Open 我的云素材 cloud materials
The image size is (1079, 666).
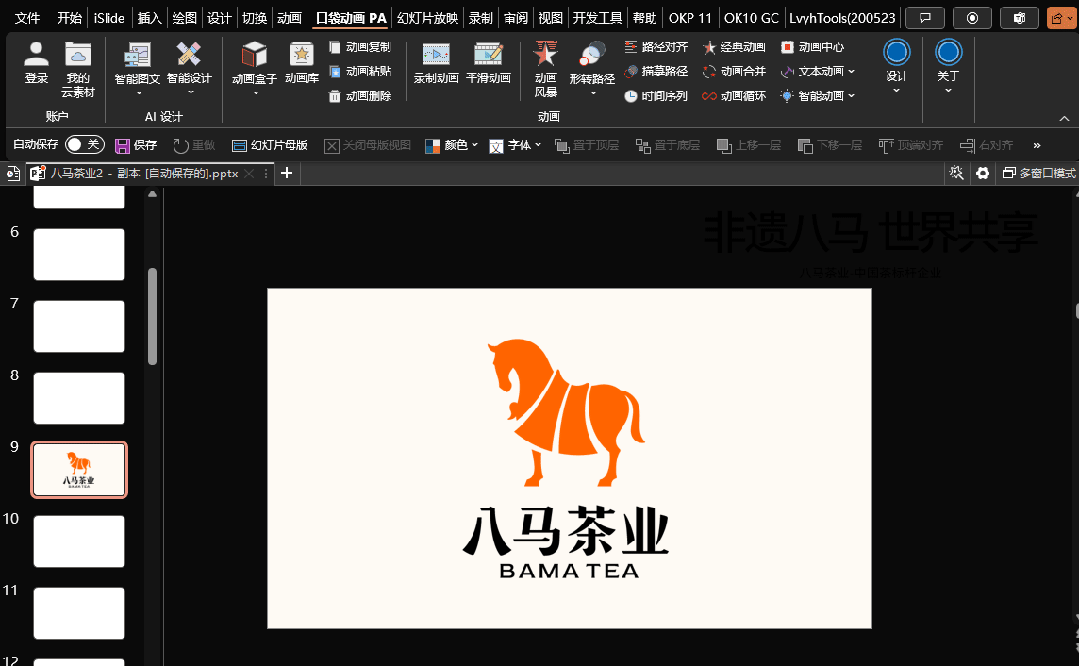[78, 69]
